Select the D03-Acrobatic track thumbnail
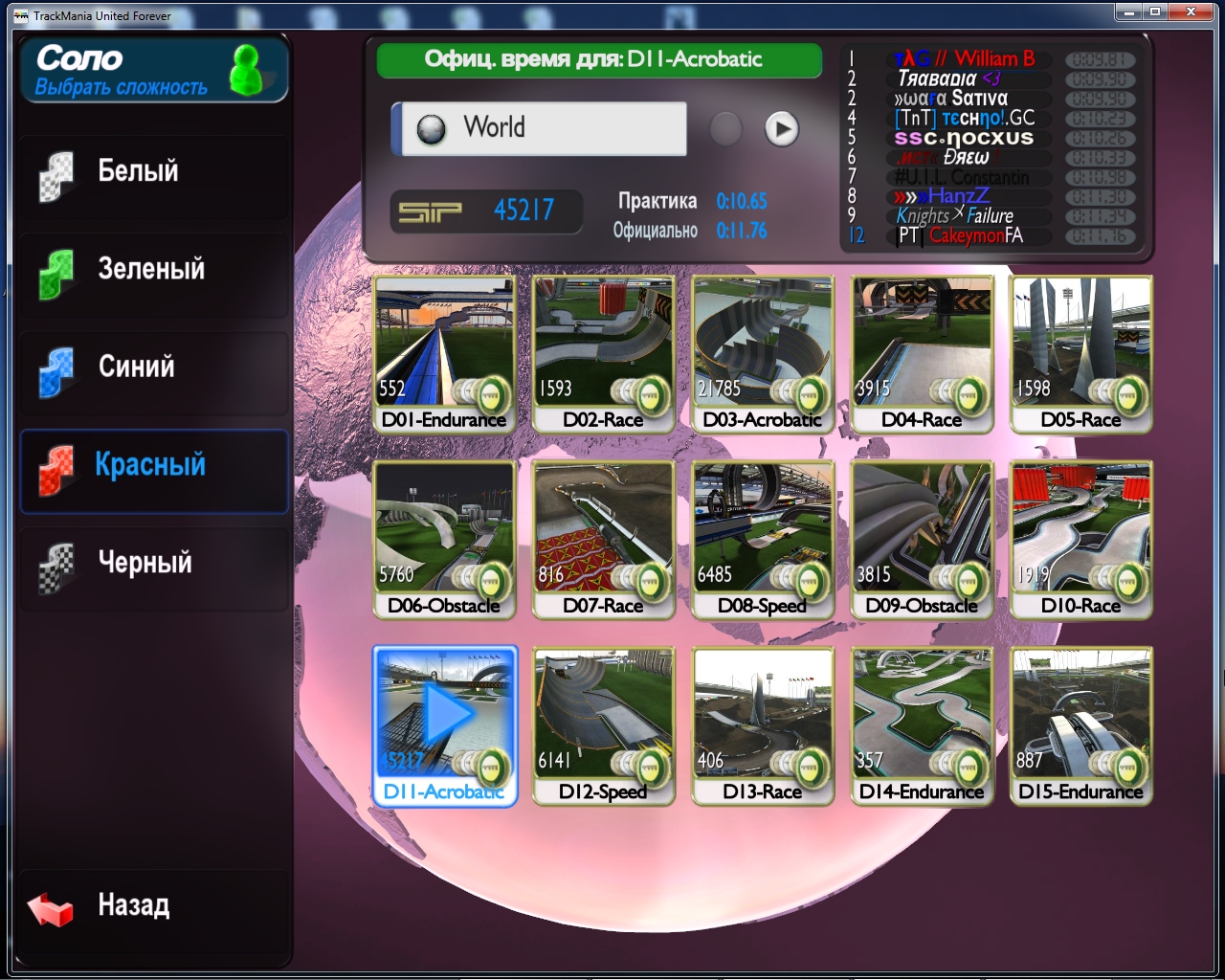The width and height of the screenshot is (1225, 980). click(762, 354)
